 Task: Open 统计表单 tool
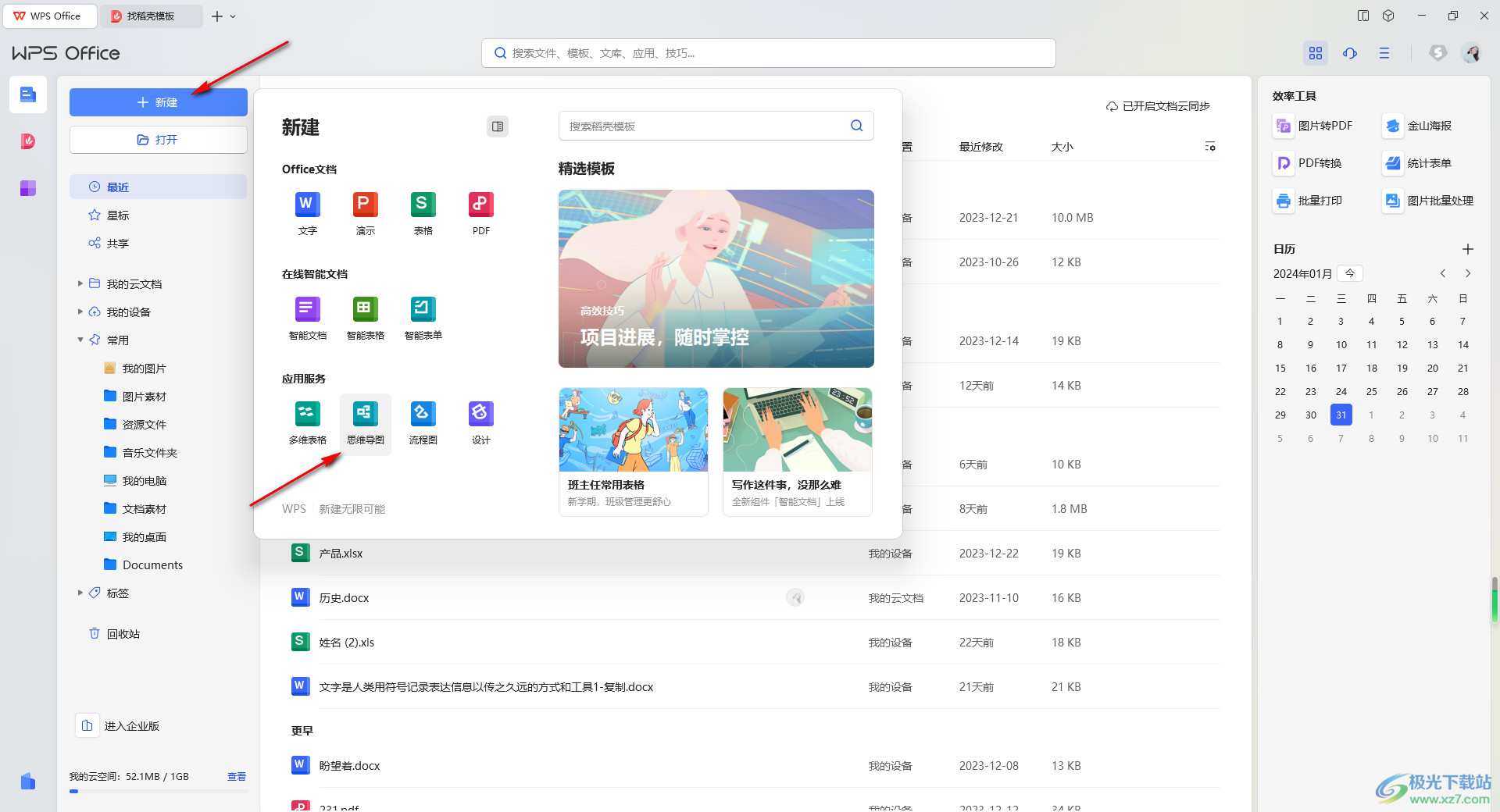(x=1417, y=163)
